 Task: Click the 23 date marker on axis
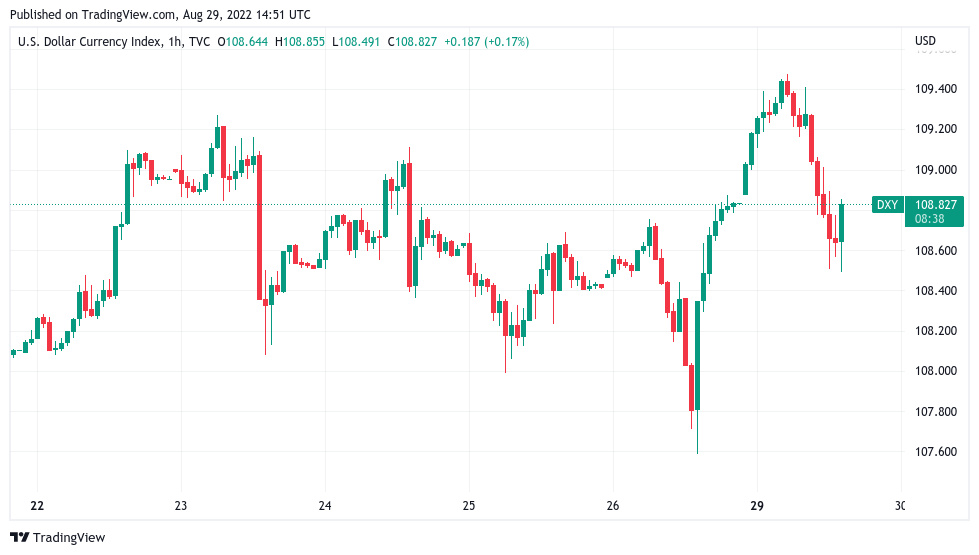coord(180,506)
